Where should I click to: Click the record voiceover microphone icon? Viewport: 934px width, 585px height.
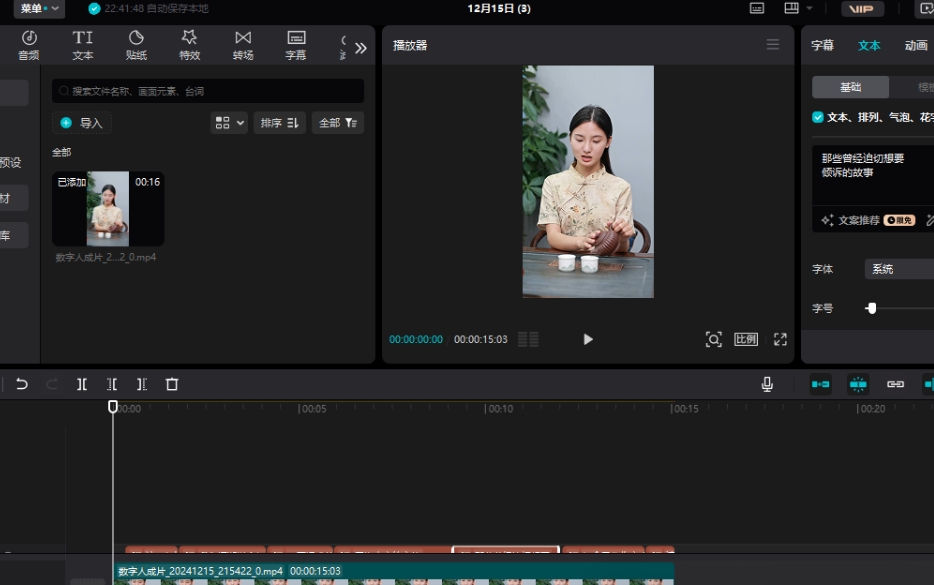point(766,383)
